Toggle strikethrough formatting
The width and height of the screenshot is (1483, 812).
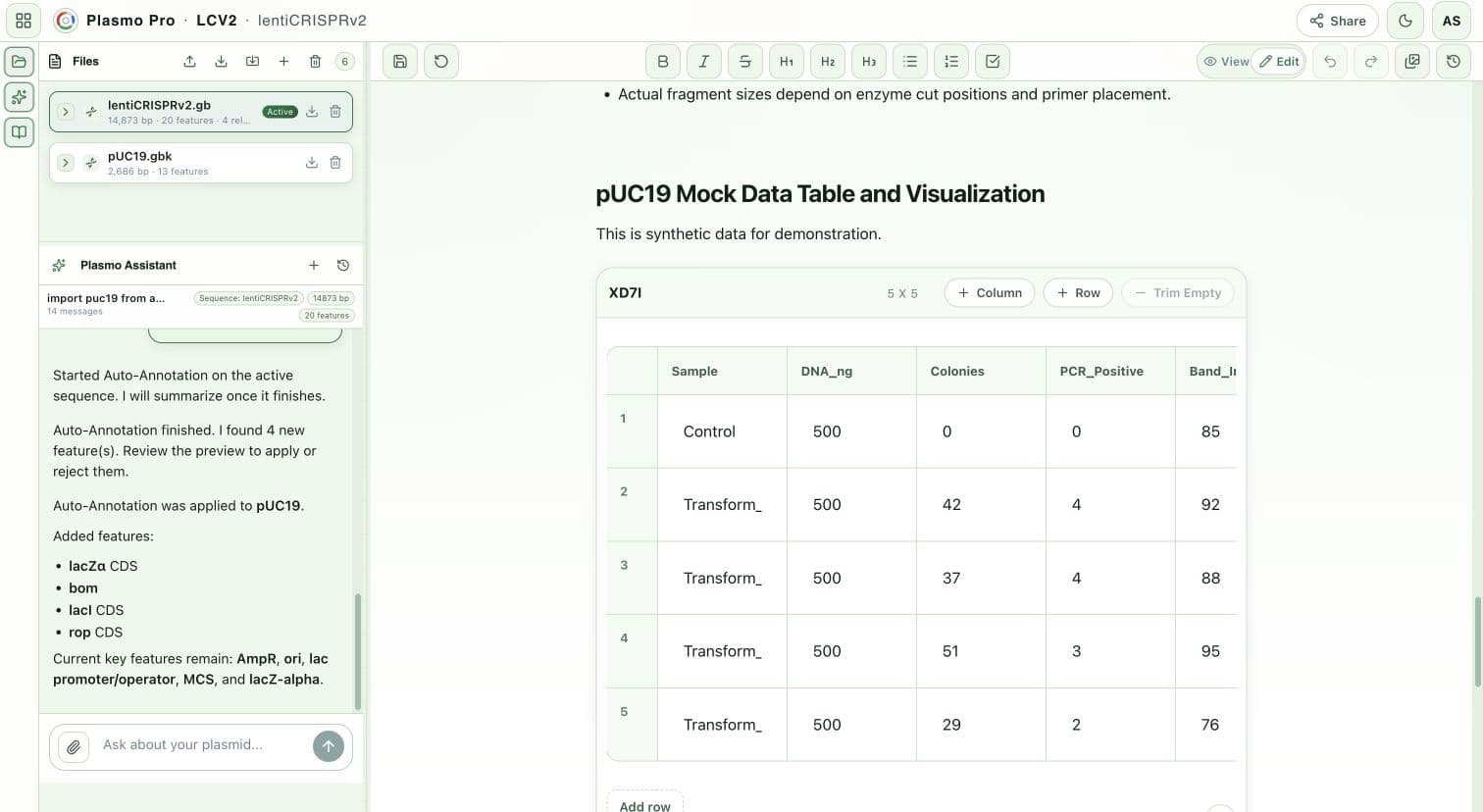(x=745, y=61)
